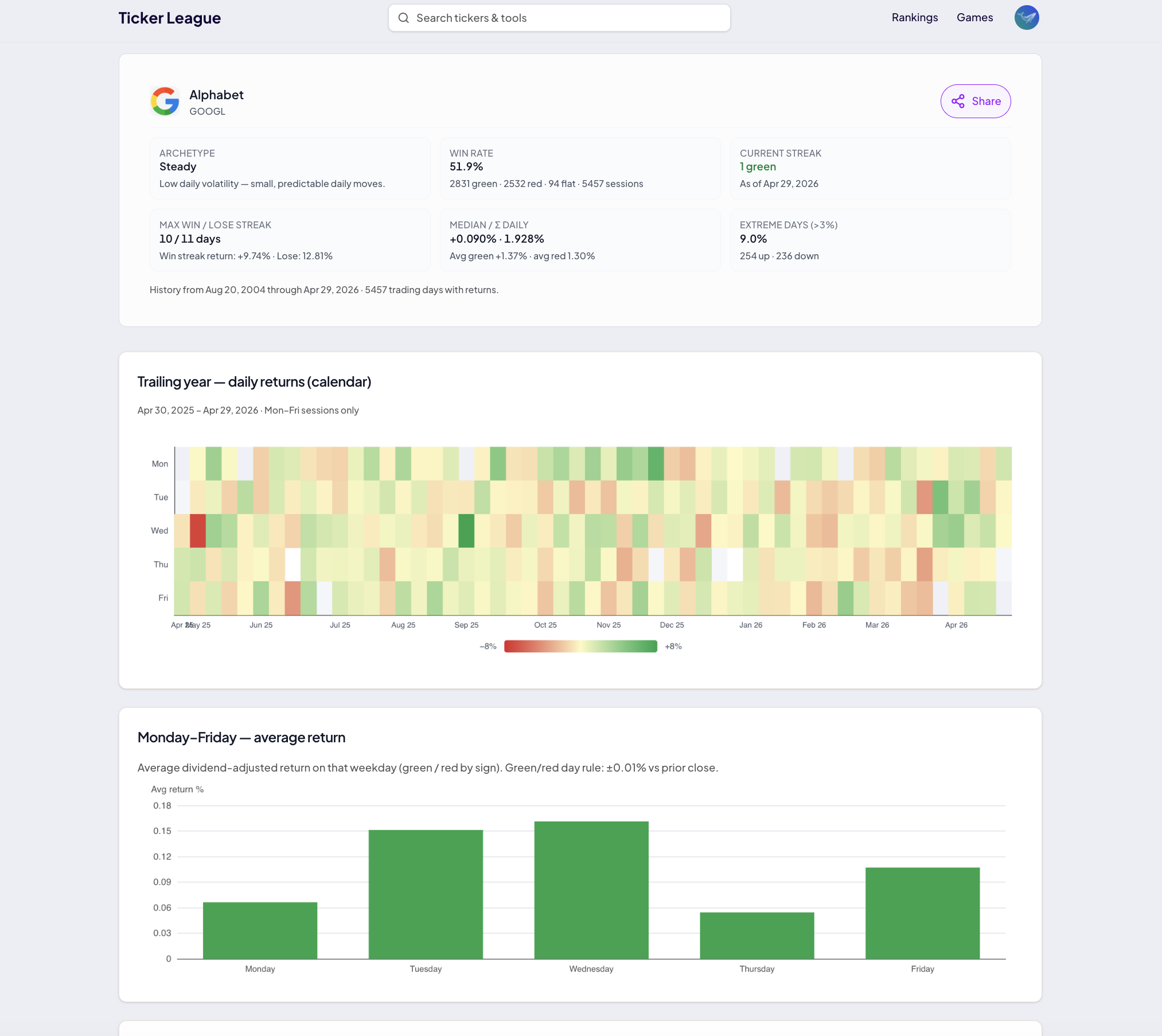The width and height of the screenshot is (1162, 1036).
Task: Click the Thursday average return bar
Action: click(757, 936)
